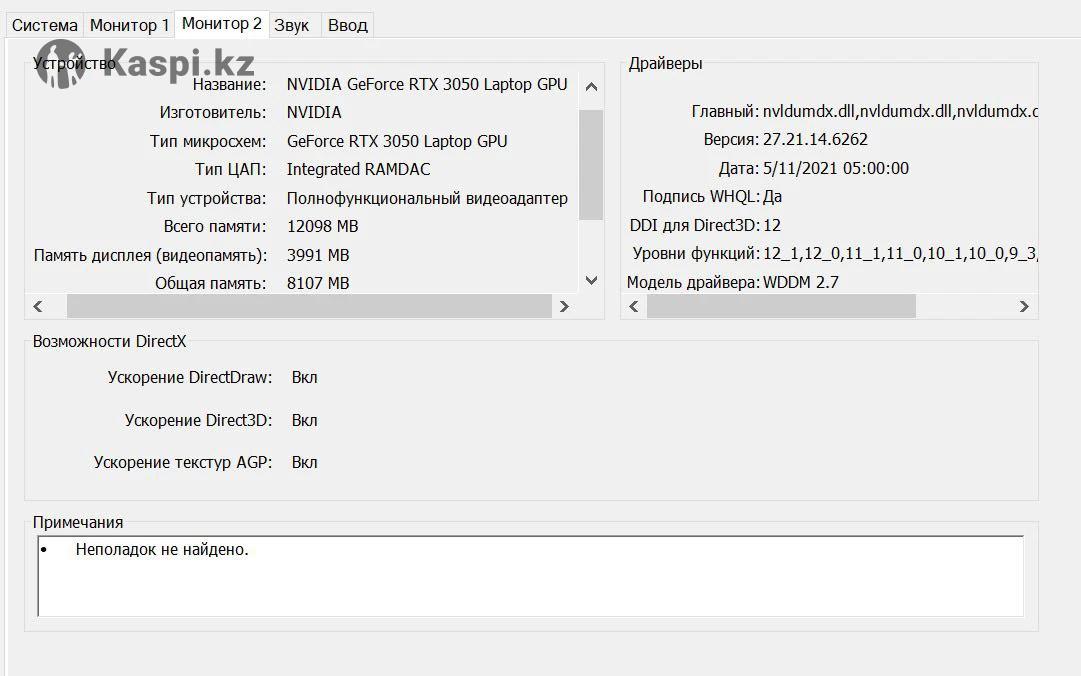Click the Название label
Screen dimensions: 1081x676
point(230,85)
